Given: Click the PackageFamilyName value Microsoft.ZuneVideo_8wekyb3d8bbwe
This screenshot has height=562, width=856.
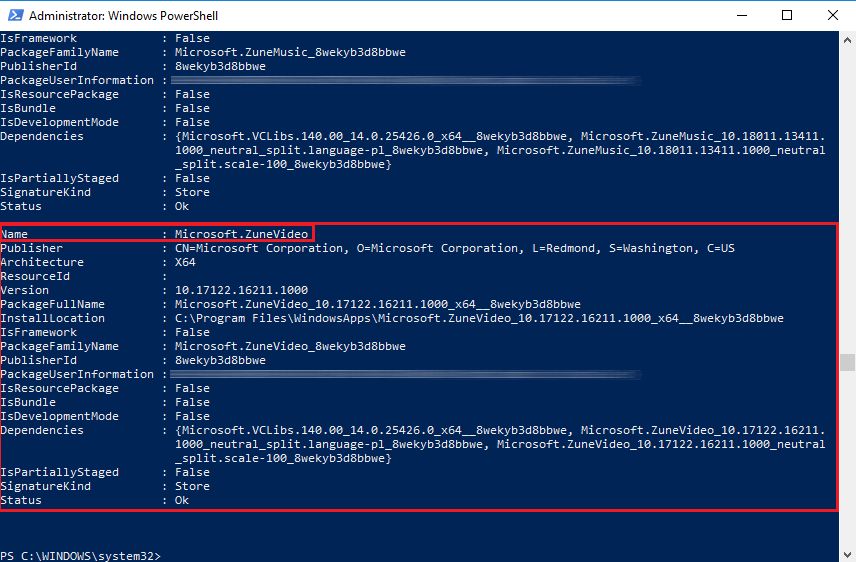Looking at the screenshot, I should pos(290,346).
